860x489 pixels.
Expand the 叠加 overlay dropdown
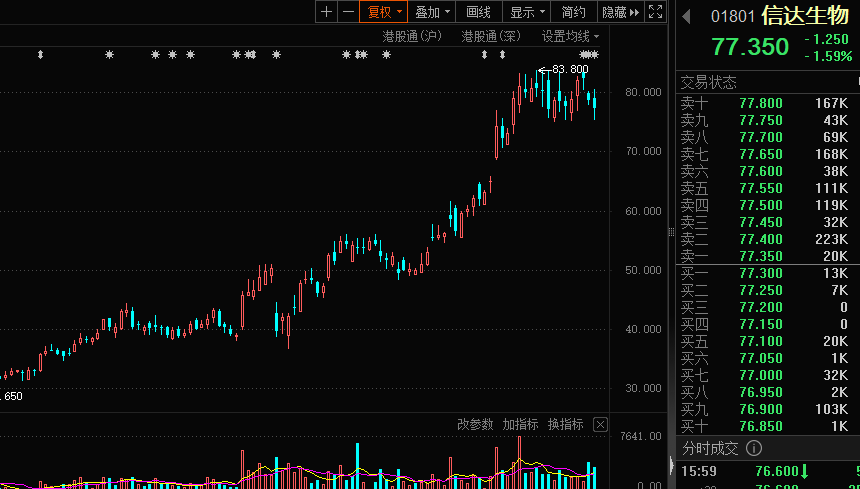[x=433, y=12]
